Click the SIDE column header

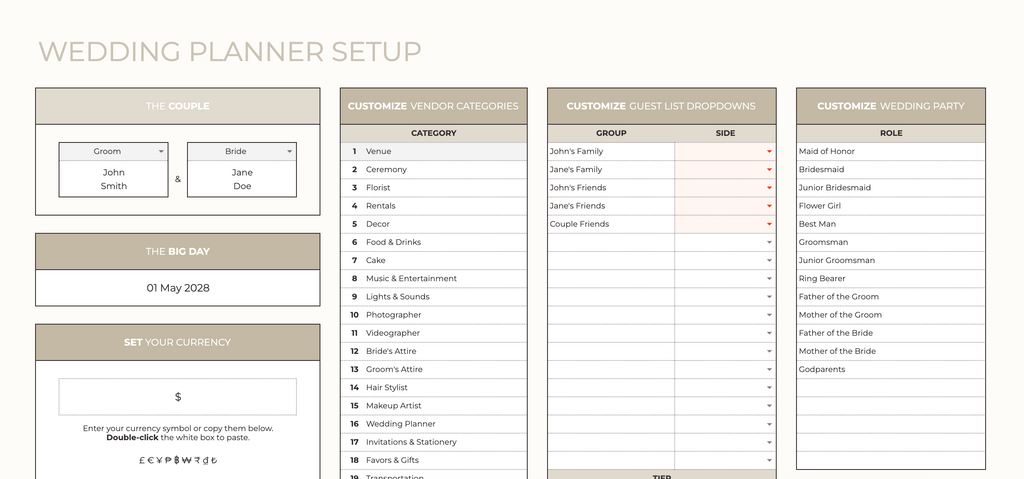(x=726, y=133)
